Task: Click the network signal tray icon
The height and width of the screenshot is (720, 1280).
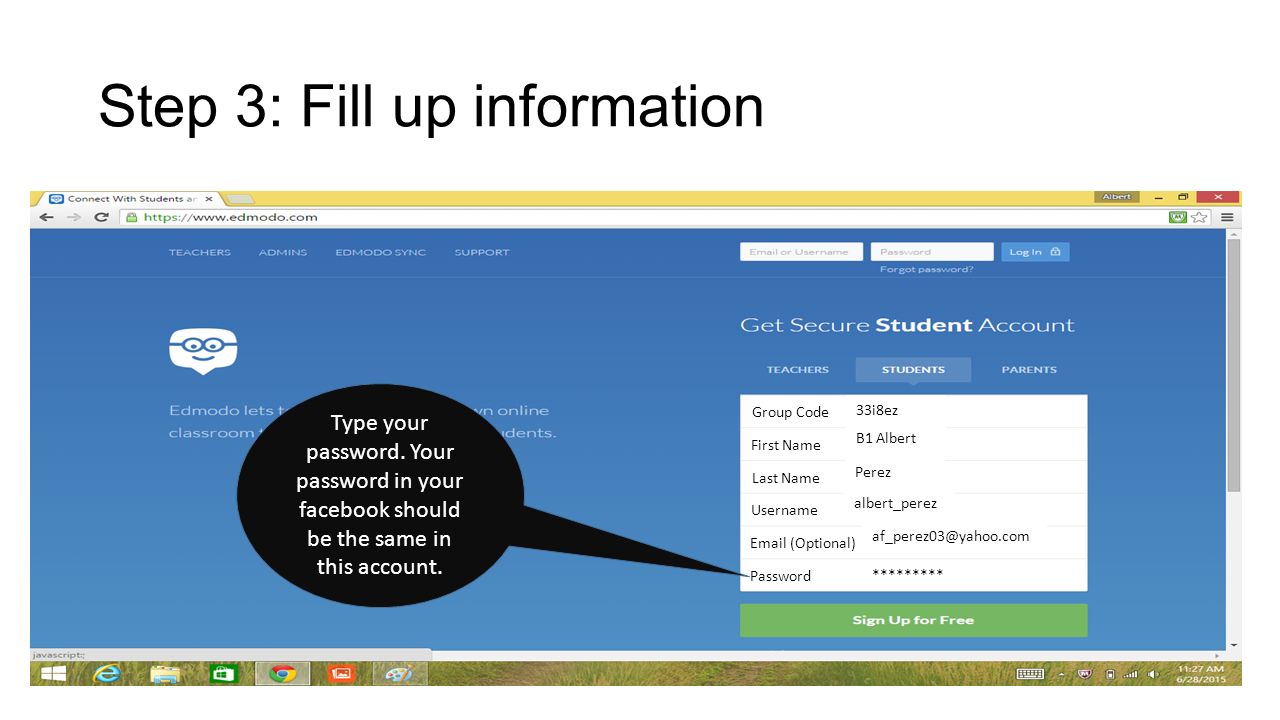Action: click(1131, 674)
